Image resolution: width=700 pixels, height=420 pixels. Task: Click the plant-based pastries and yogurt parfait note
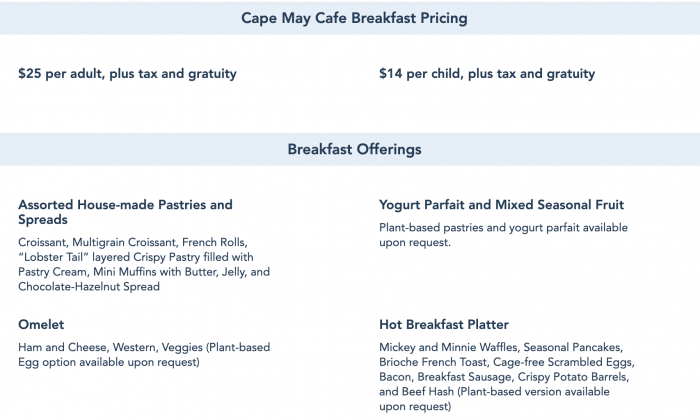click(x=503, y=235)
